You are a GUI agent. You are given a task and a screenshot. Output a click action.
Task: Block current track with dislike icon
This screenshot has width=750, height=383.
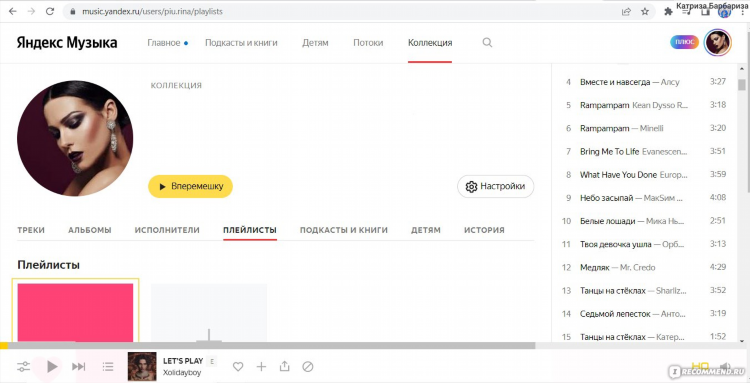308,367
